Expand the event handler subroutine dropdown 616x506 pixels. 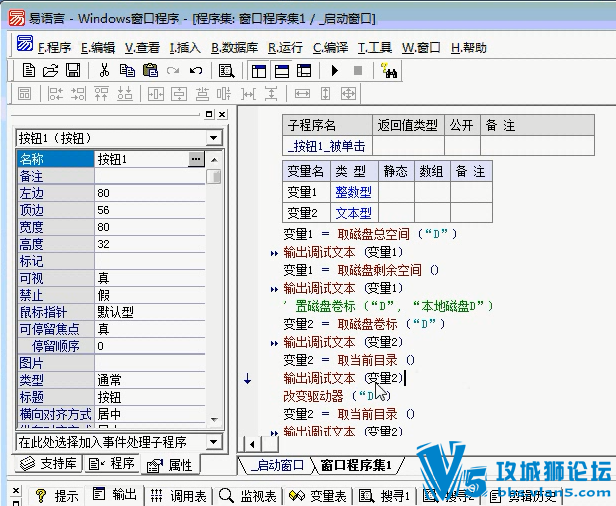[x=213, y=442]
